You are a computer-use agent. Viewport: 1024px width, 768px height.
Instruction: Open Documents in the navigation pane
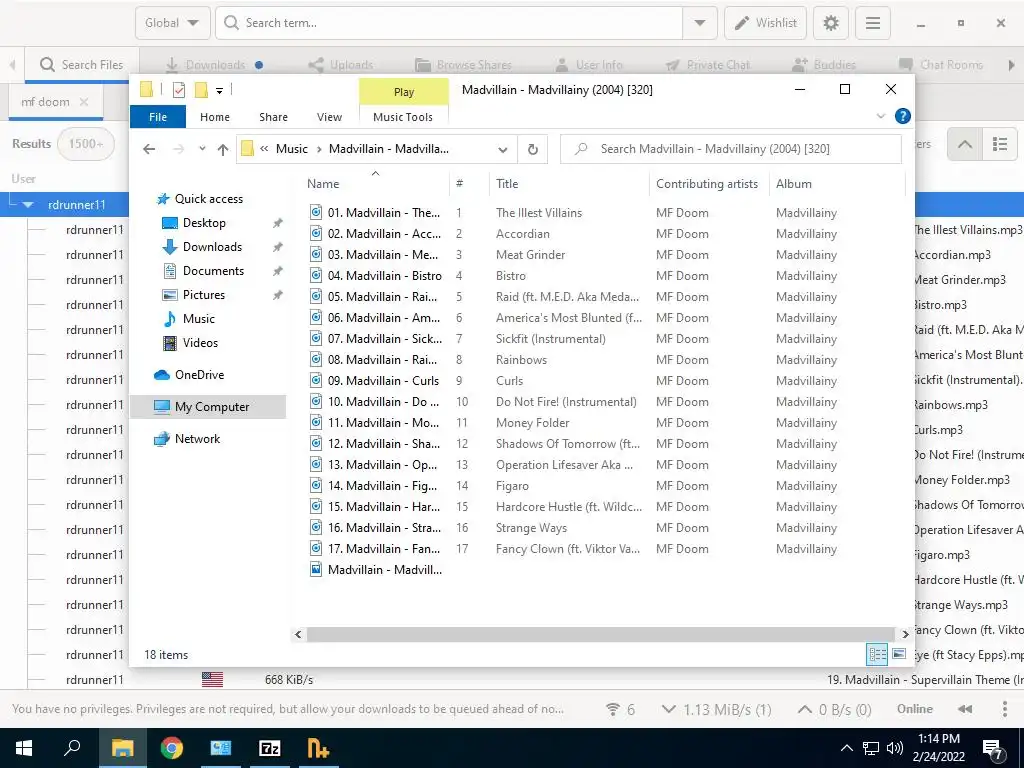213,271
